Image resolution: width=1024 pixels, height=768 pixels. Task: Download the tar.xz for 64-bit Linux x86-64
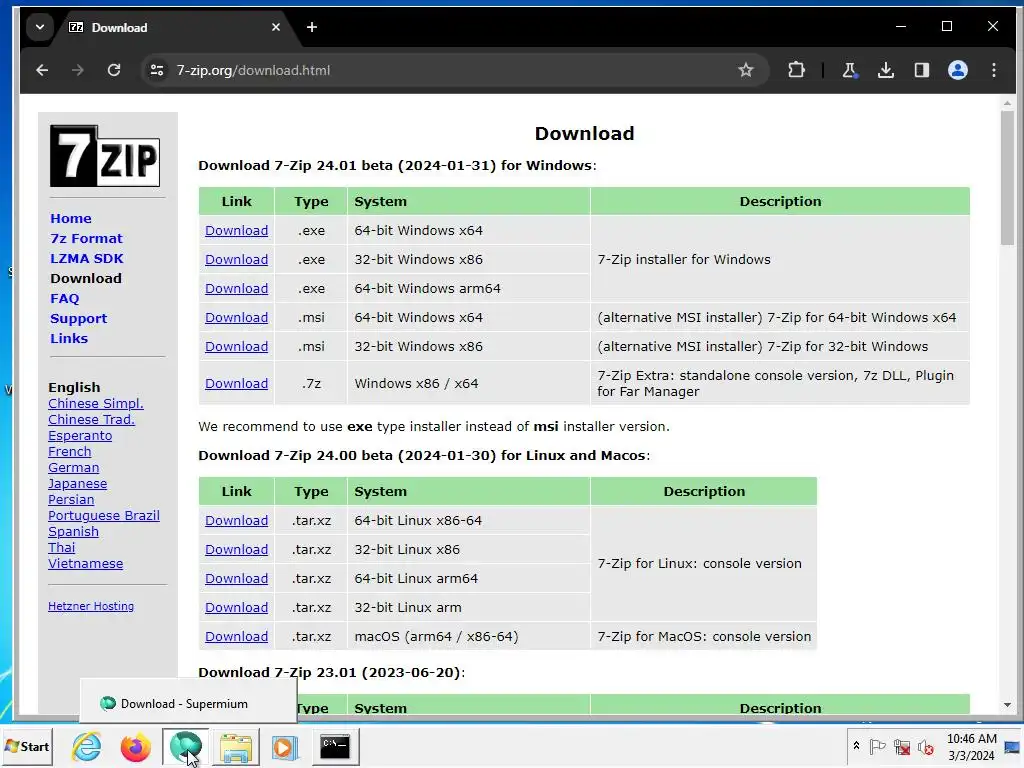[236, 520]
